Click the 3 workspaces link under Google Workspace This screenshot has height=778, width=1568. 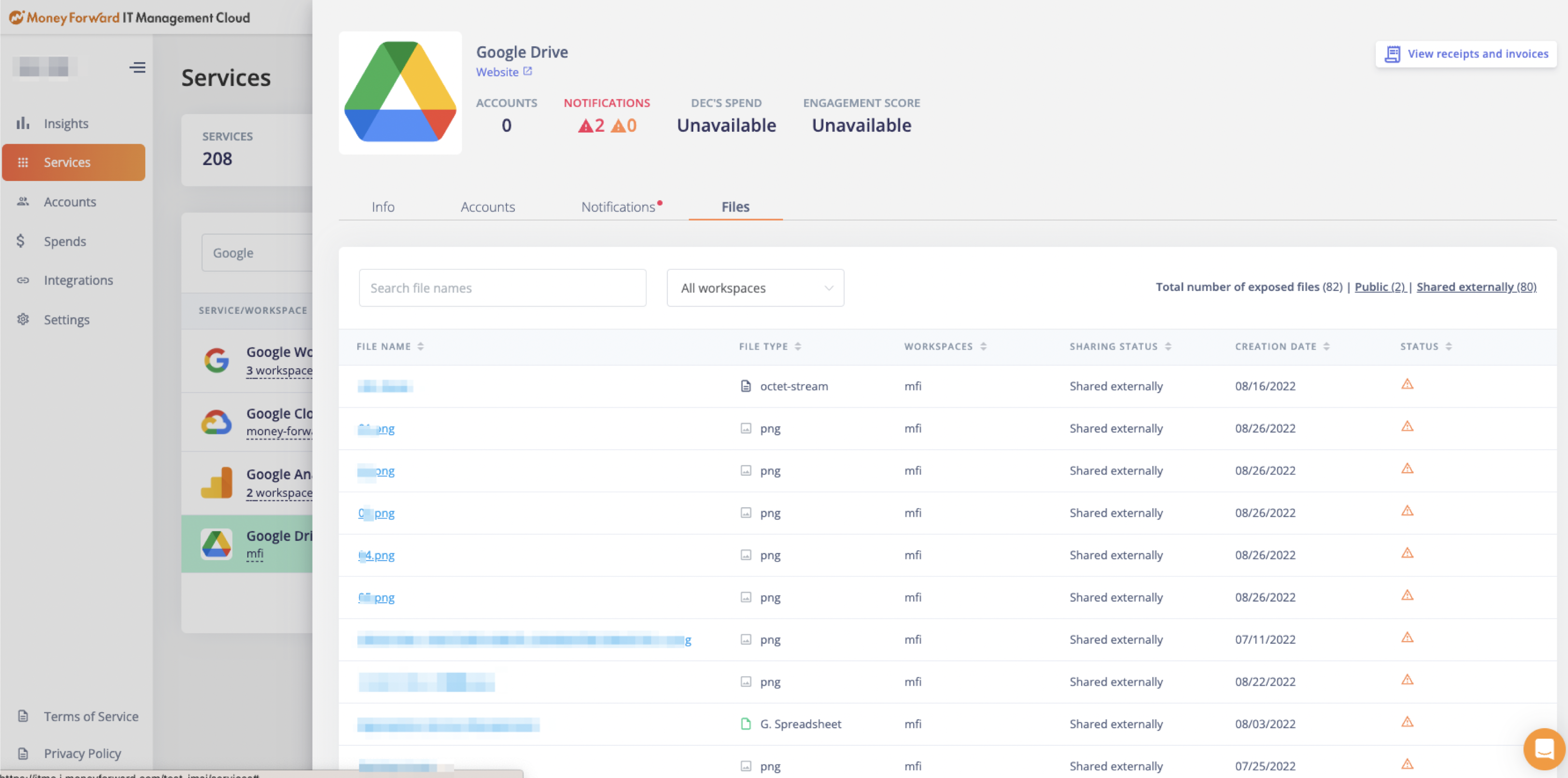pyautogui.click(x=279, y=371)
